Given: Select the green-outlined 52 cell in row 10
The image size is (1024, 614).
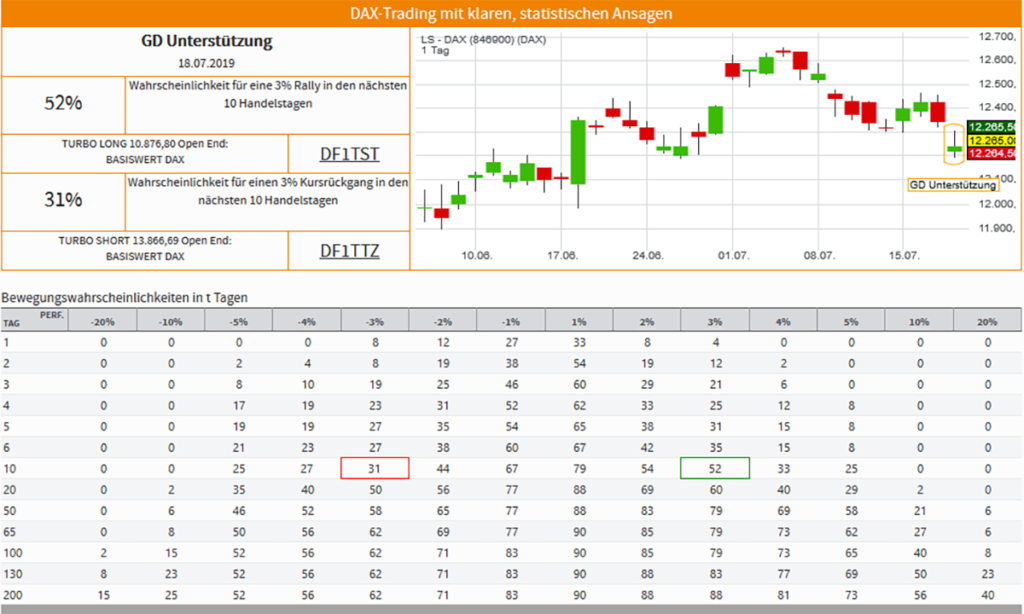Looking at the screenshot, I should coord(715,468).
